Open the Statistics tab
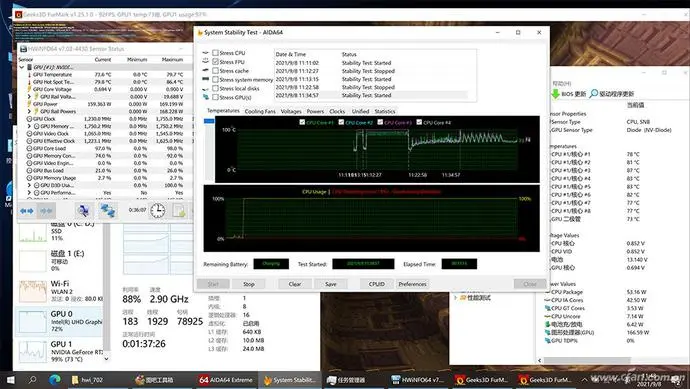This screenshot has width=690, height=389. 385,111
